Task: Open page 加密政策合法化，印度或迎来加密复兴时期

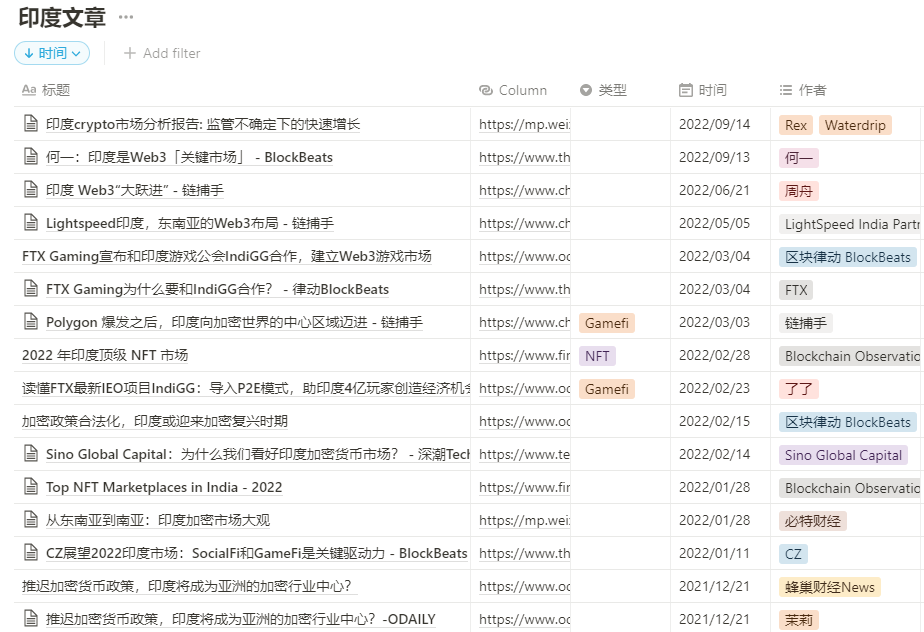Action: click(155, 422)
